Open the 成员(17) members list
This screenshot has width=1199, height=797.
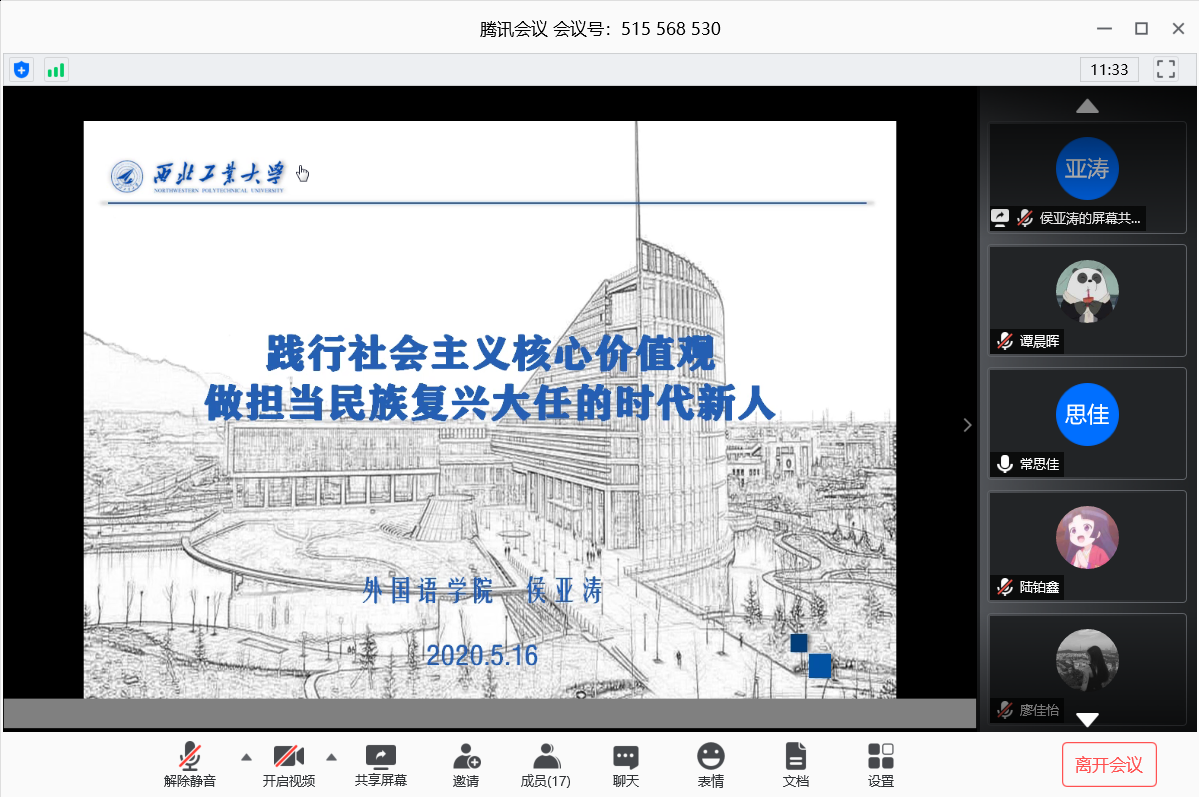545,765
